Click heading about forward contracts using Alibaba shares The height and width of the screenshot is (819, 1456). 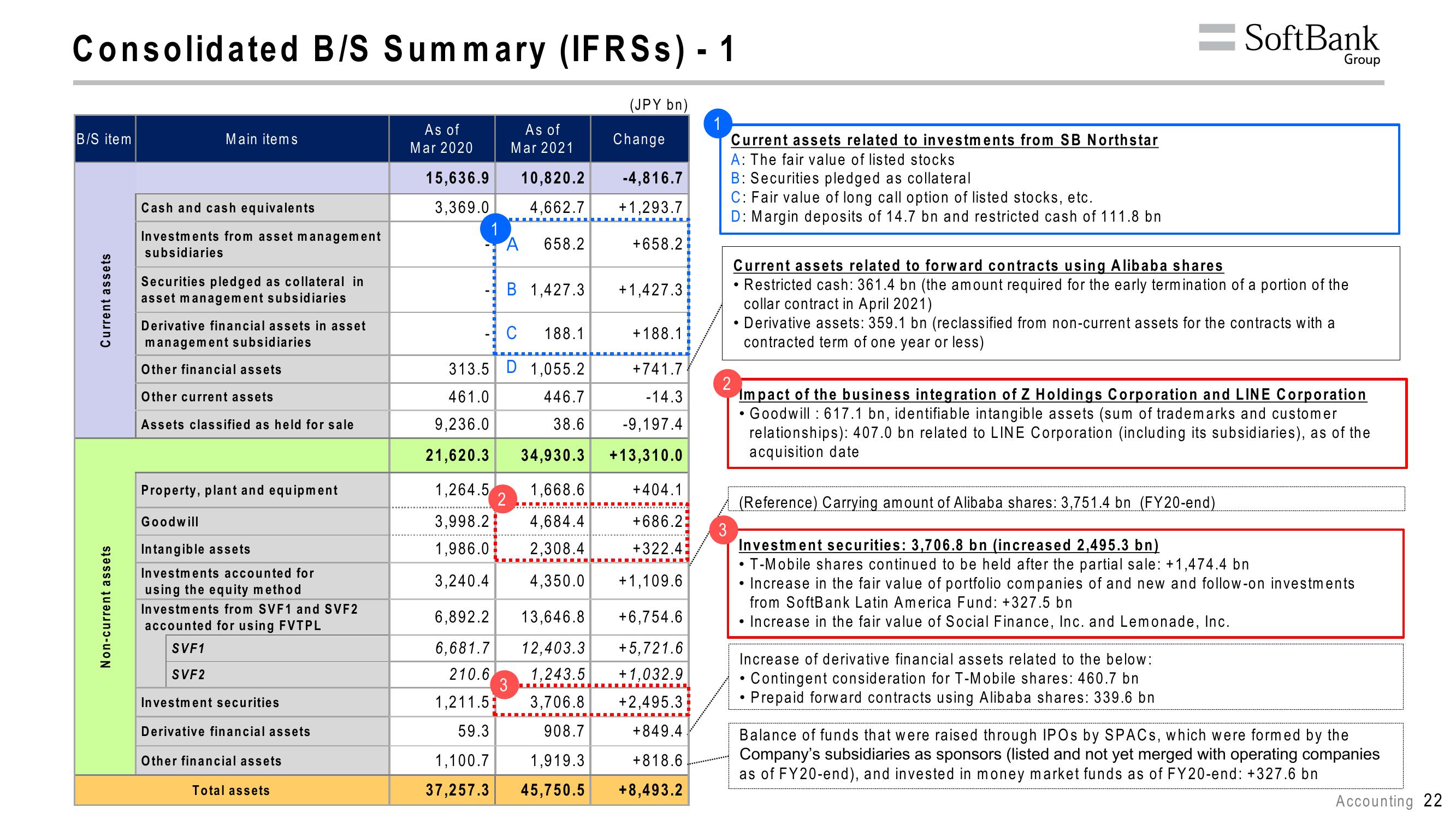click(x=978, y=266)
